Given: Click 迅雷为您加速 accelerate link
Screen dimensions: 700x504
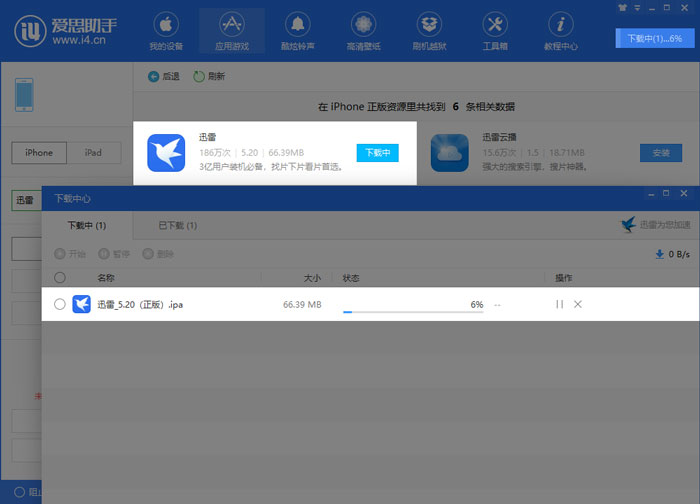Looking at the screenshot, I should [x=655, y=225].
